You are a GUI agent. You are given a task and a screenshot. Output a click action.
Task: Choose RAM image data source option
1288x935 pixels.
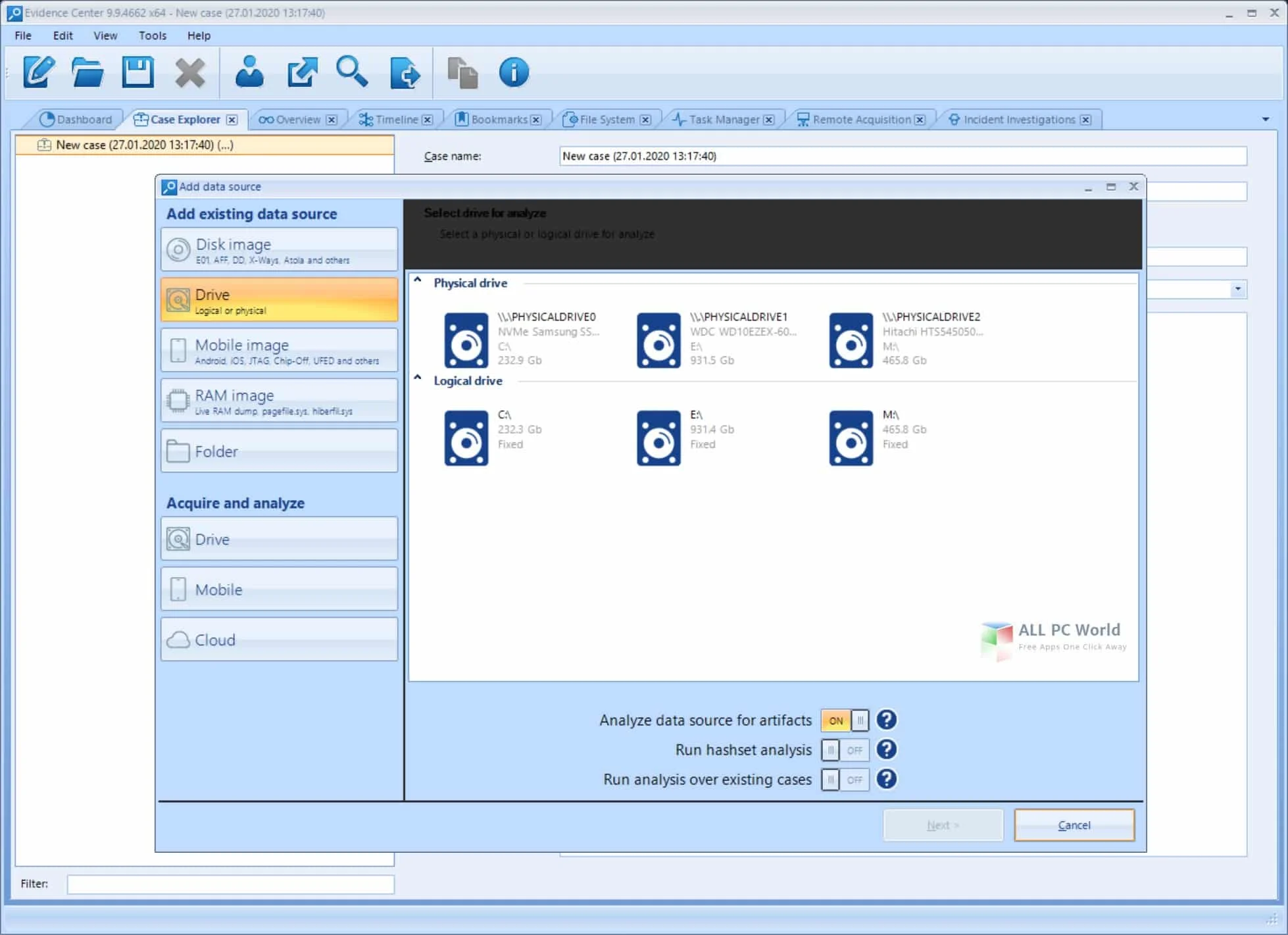tap(279, 401)
